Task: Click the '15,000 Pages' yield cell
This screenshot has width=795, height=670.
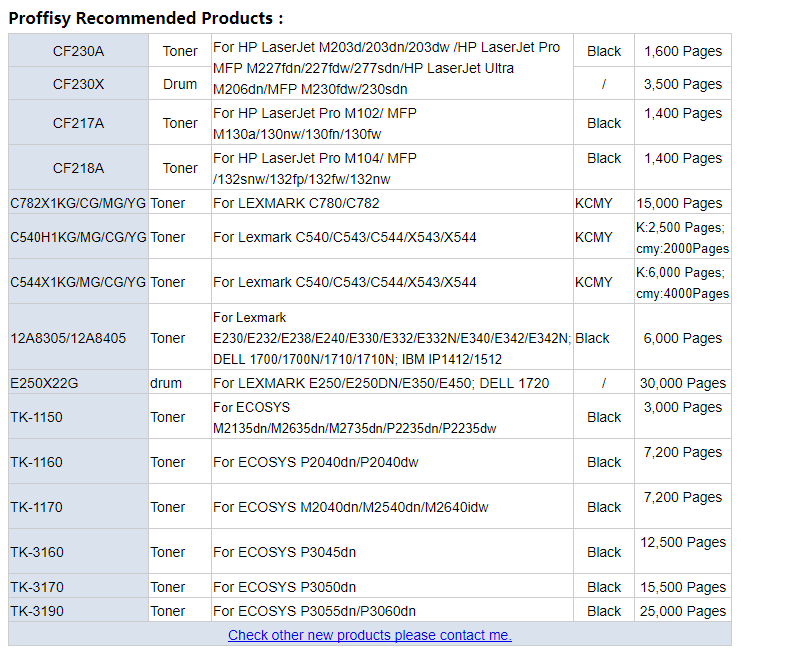Action: 682,202
